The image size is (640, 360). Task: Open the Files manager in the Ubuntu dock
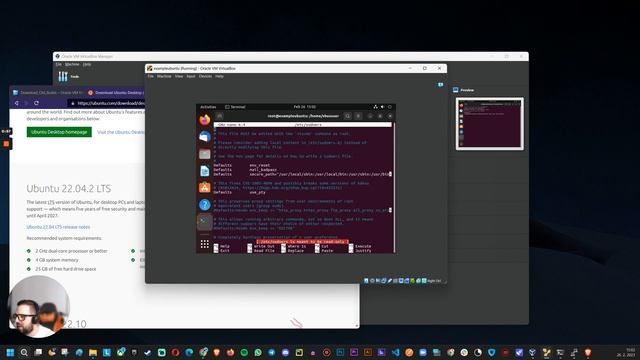[204, 154]
